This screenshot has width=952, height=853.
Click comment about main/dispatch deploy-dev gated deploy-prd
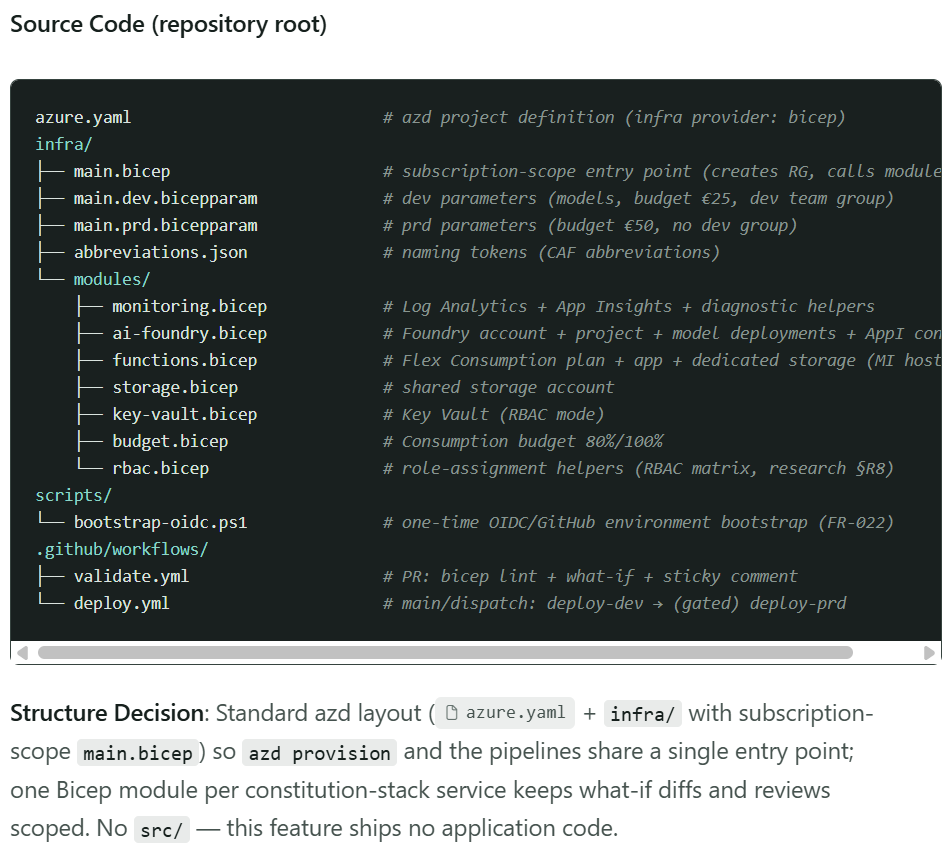point(614,603)
